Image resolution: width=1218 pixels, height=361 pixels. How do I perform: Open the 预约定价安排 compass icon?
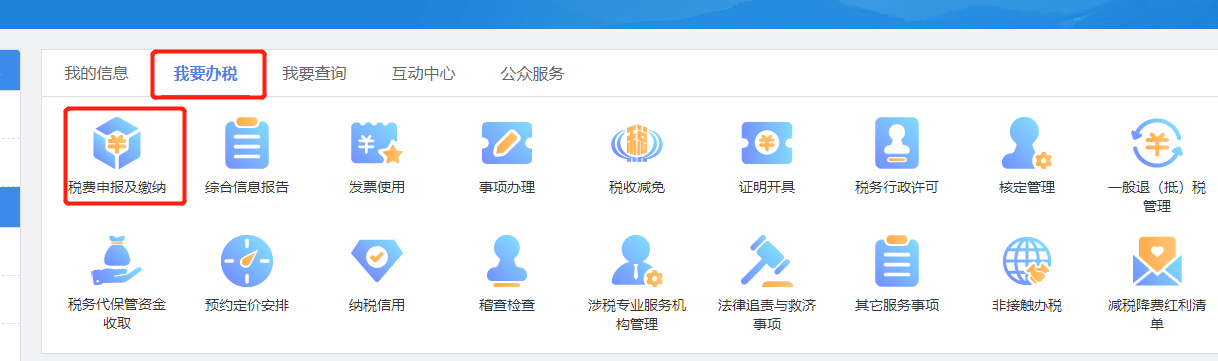pyautogui.click(x=247, y=261)
